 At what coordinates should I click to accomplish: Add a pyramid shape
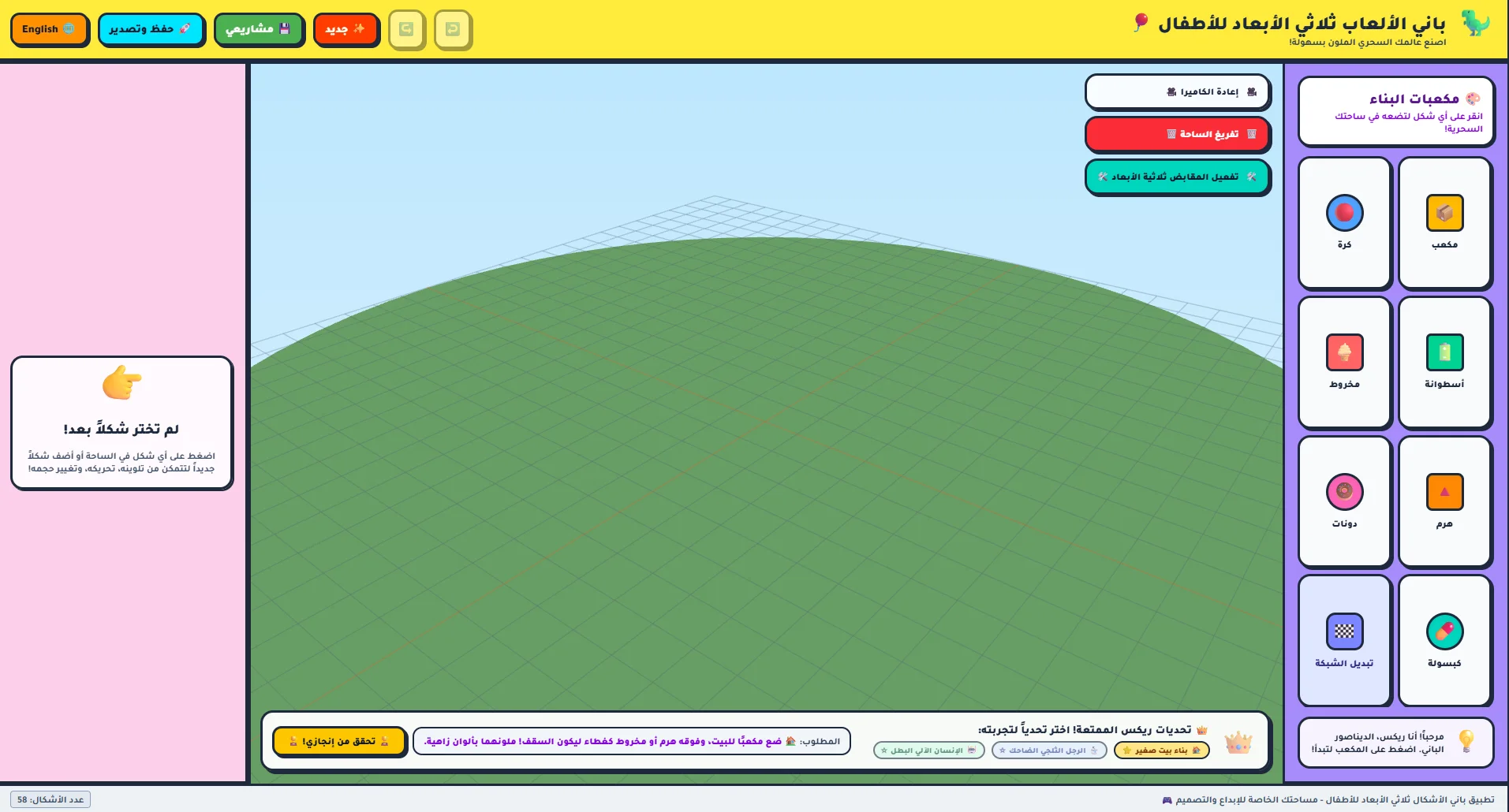(x=1444, y=502)
